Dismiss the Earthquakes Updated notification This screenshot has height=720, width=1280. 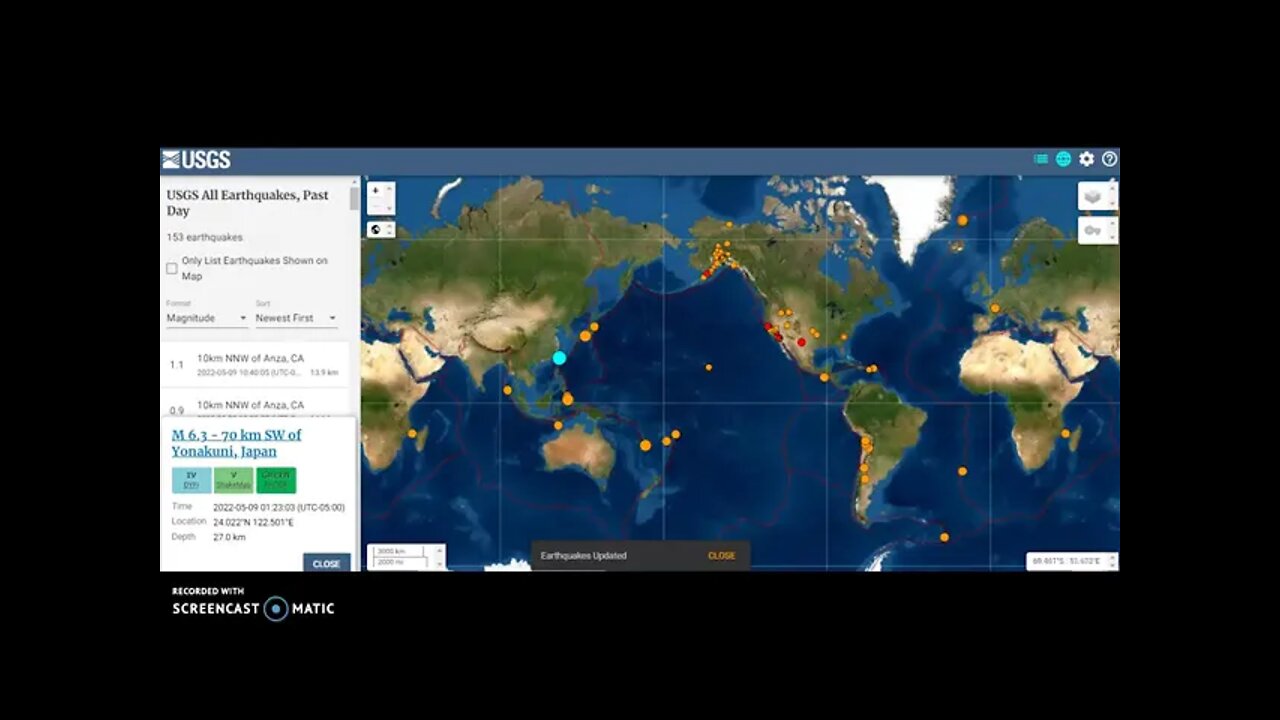click(x=721, y=556)
